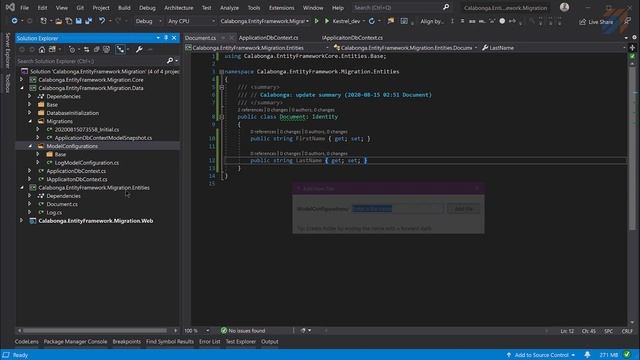The width and height of the screenshot is (640, 360).
Task: Expand the Calabonga.EntityFramework.Migration.Core project node
Action: [22, 80]
